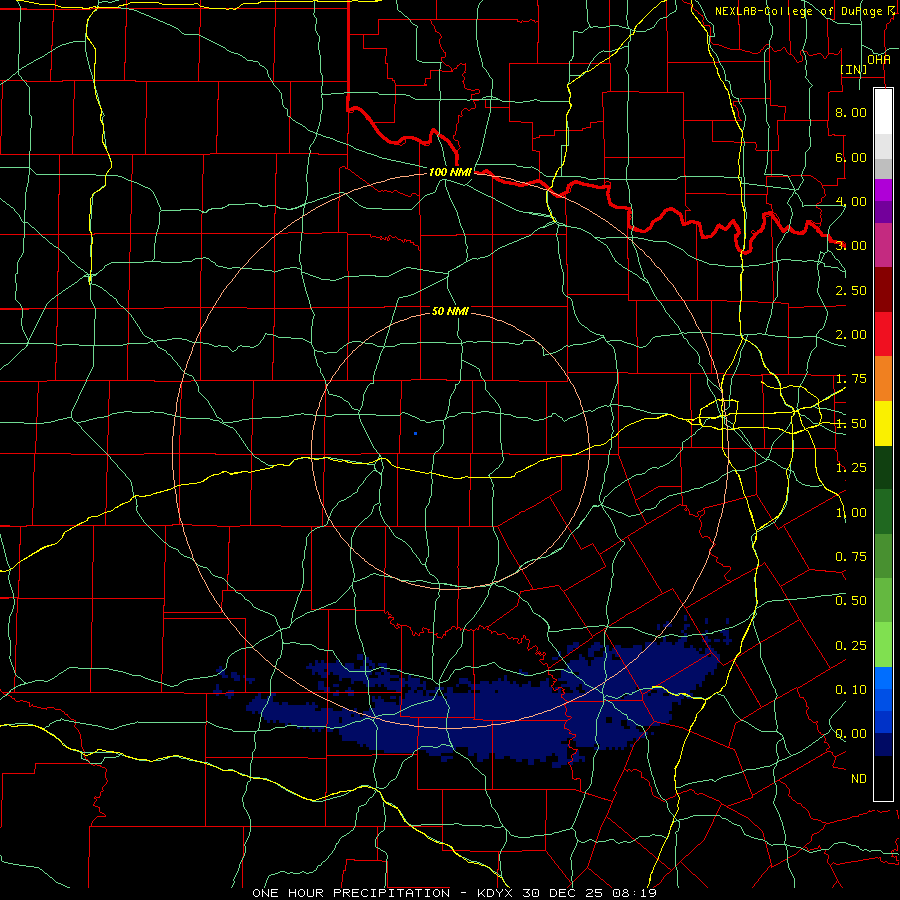Click the 1.50 legend value
Image resolution: width=900 pixels, height=900 pixels.
pyautogui.click(x=851, y=424)
